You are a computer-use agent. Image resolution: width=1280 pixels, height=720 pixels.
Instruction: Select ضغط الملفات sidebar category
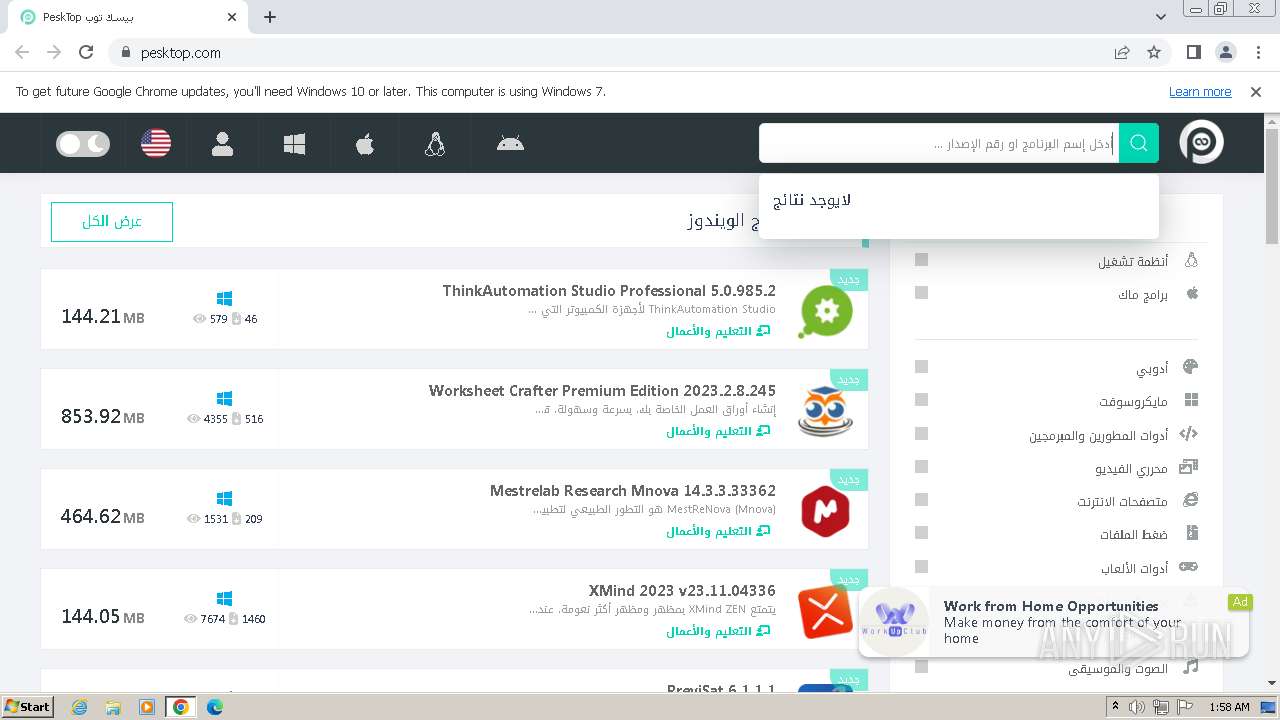pos(1134,535)
